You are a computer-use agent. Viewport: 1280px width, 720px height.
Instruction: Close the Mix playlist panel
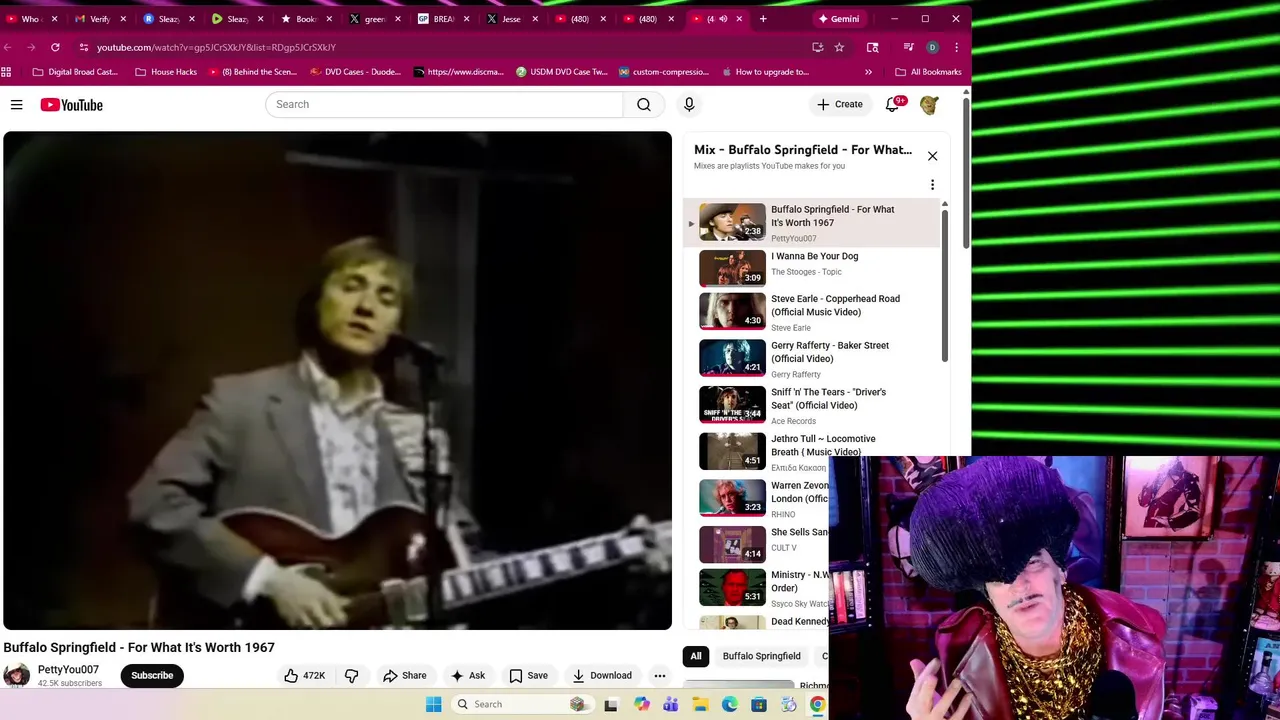point(932,156)
